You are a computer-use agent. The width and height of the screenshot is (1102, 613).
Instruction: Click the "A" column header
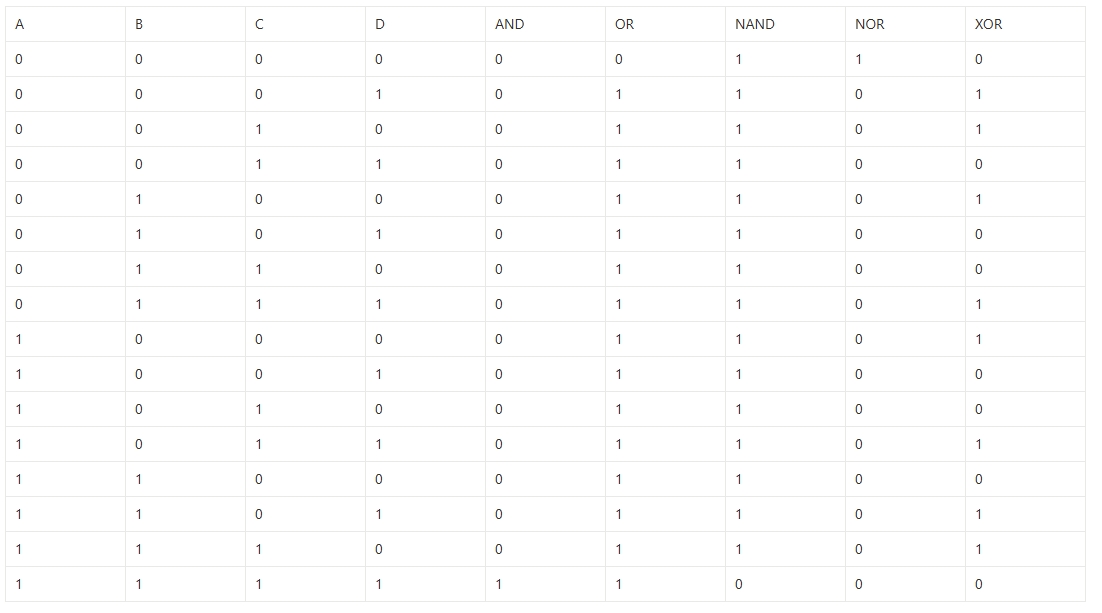point(20,24)
